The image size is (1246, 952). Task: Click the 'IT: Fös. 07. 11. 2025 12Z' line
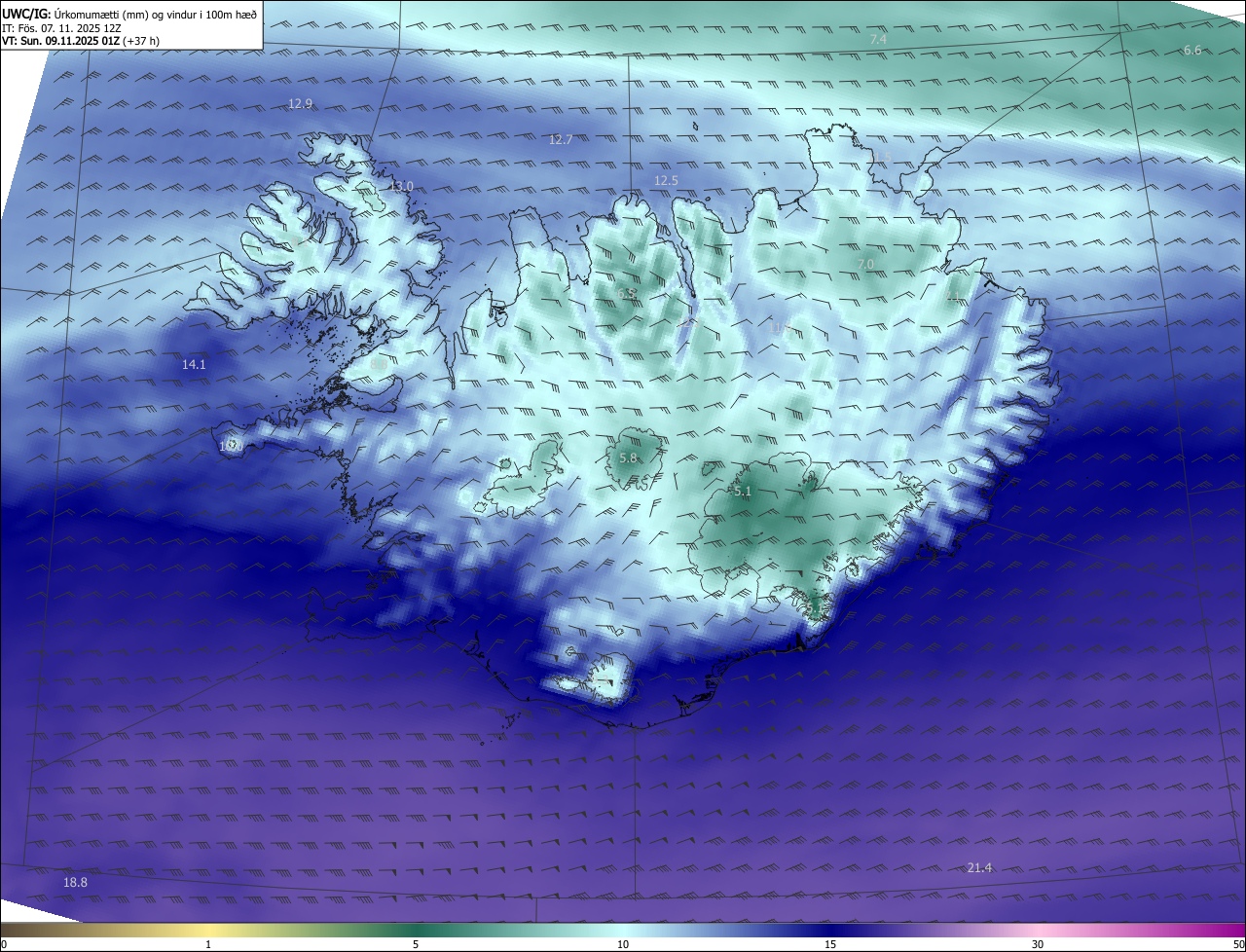[x=60, y=28]
